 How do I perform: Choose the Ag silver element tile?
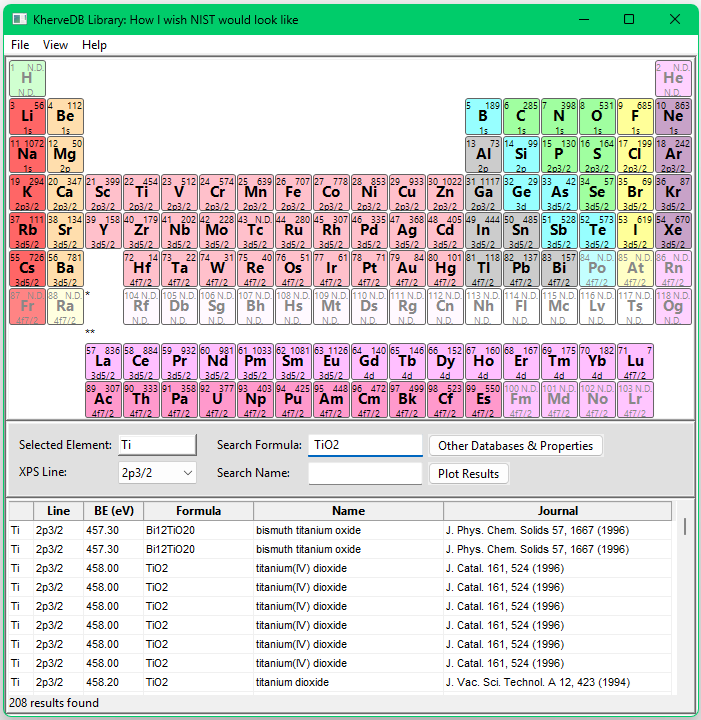coord(407,231)
